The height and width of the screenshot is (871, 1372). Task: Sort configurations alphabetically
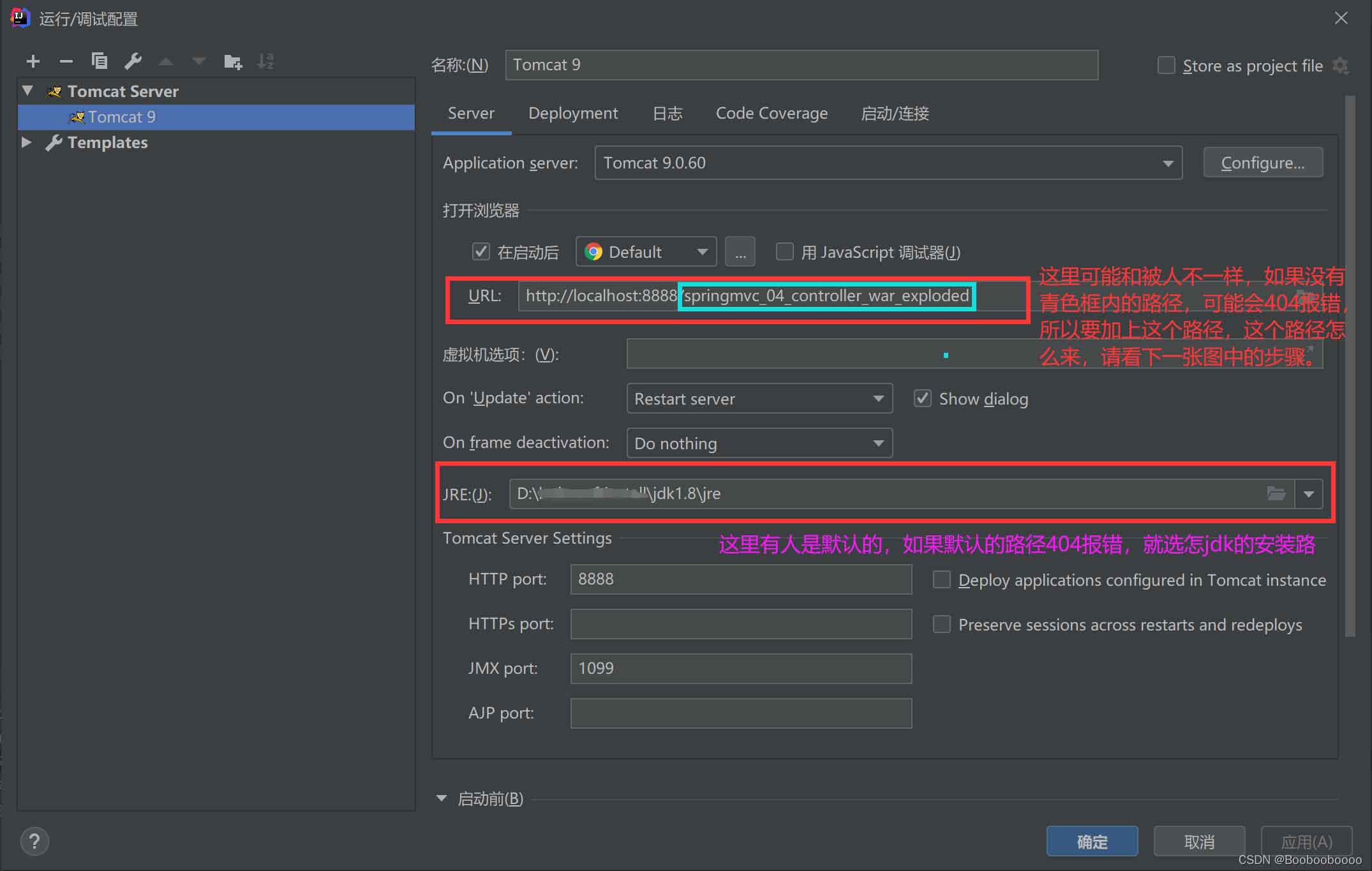(x=265, y=62)
